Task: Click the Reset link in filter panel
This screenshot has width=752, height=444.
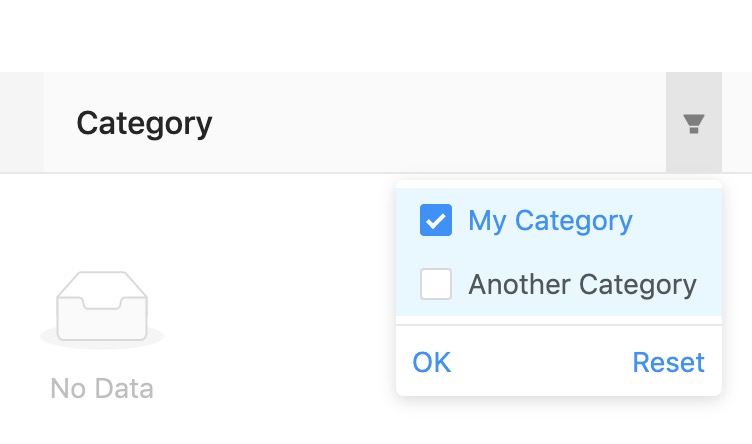Action: click(668, 362)
